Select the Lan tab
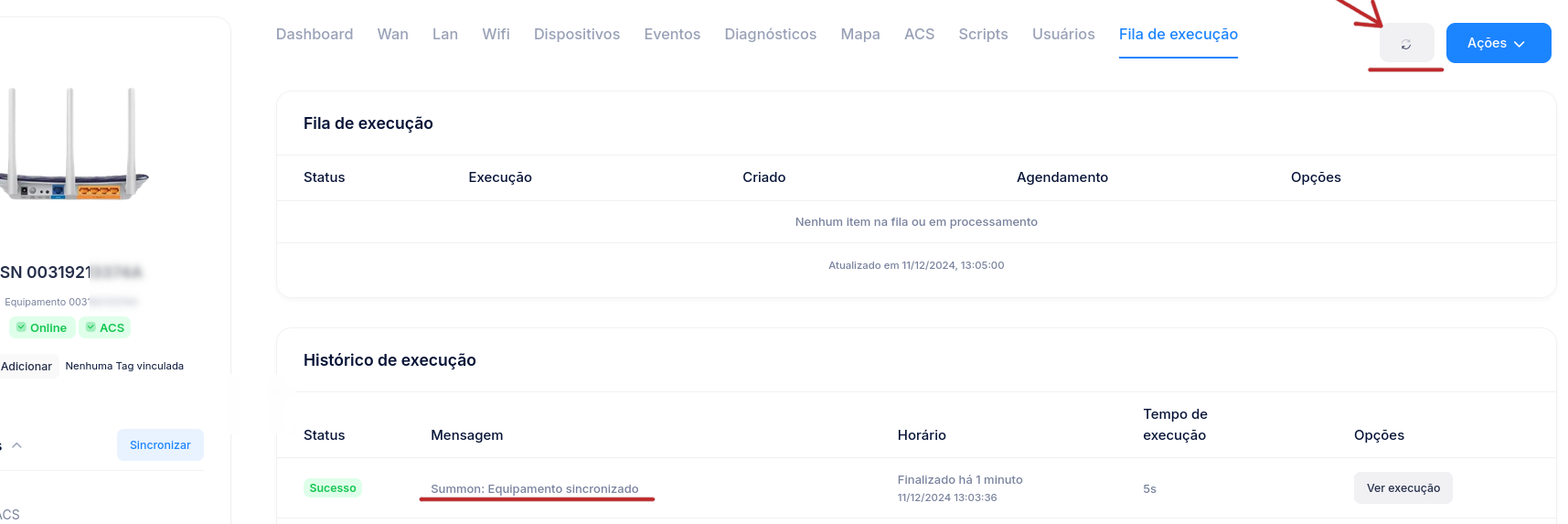This screenshot has height=524, width=1568. pyautogui.click(x=444, y=34)
